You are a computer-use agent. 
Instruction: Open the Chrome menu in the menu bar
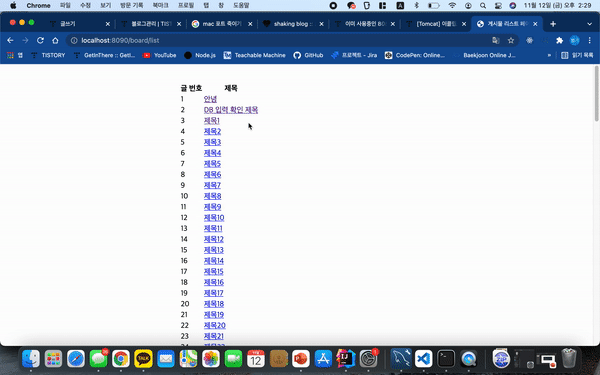pos(38,5)
